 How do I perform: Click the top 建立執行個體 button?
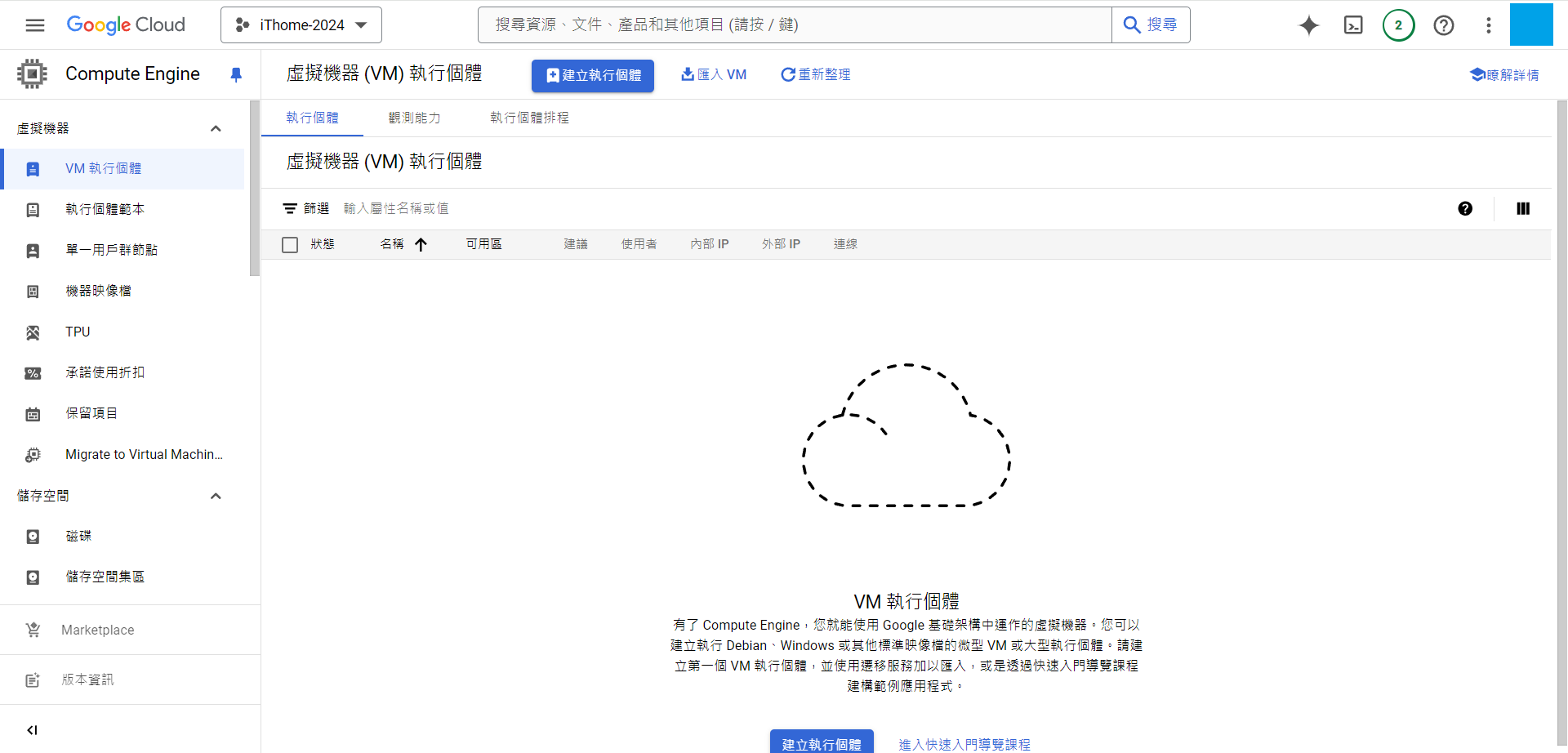click(593, 75)
